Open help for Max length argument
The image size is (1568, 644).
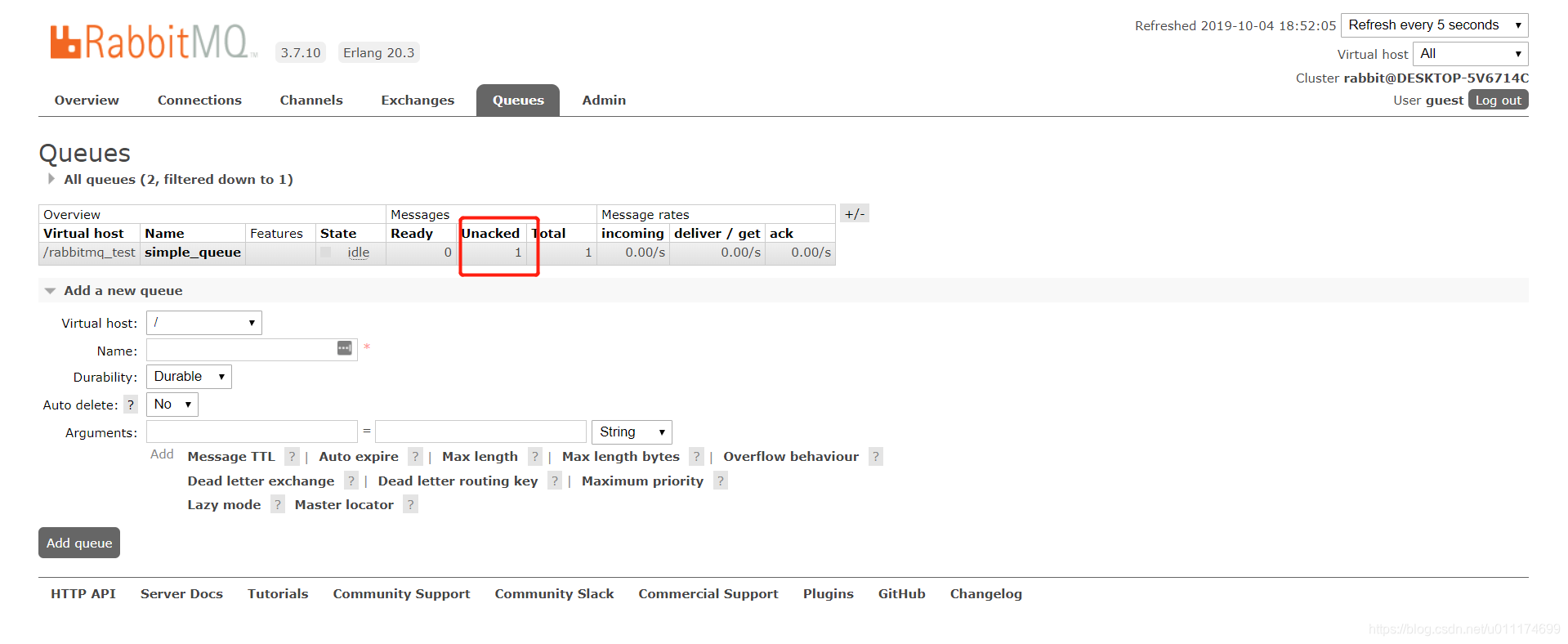[x=534, y=456]
